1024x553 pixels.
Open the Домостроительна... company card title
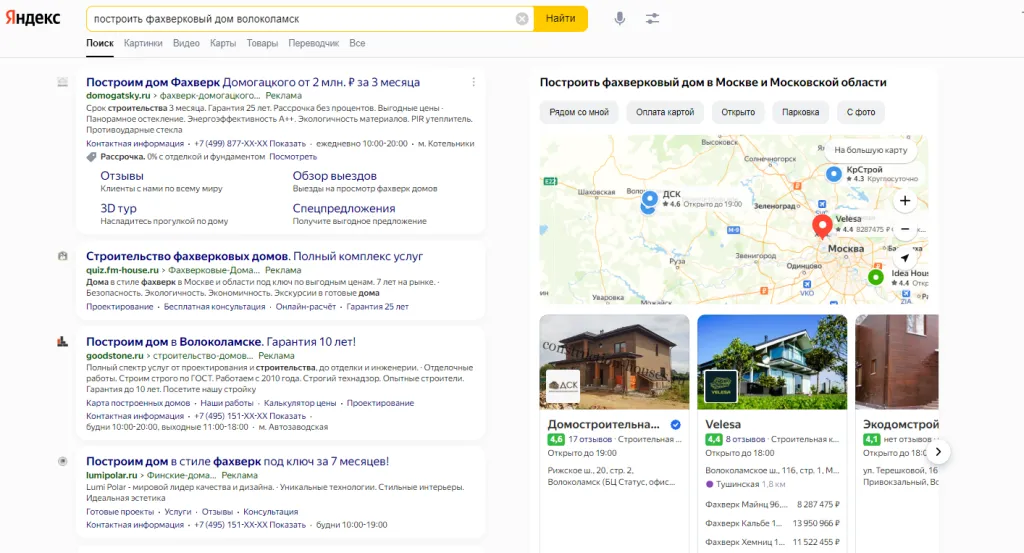coord(603,424)
